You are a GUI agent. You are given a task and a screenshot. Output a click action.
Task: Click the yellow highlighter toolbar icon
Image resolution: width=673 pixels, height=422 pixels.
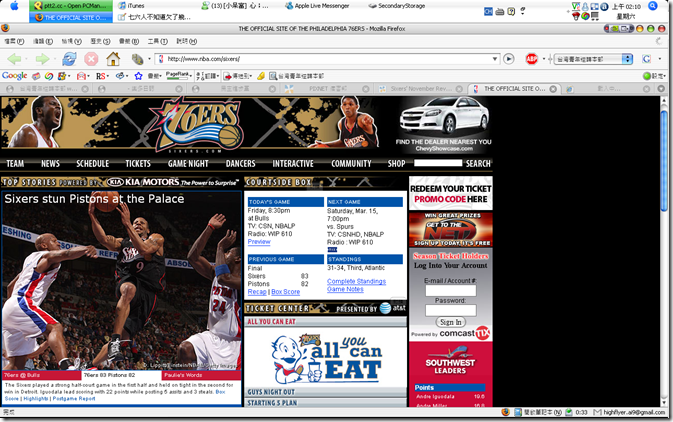pos(261,76)
